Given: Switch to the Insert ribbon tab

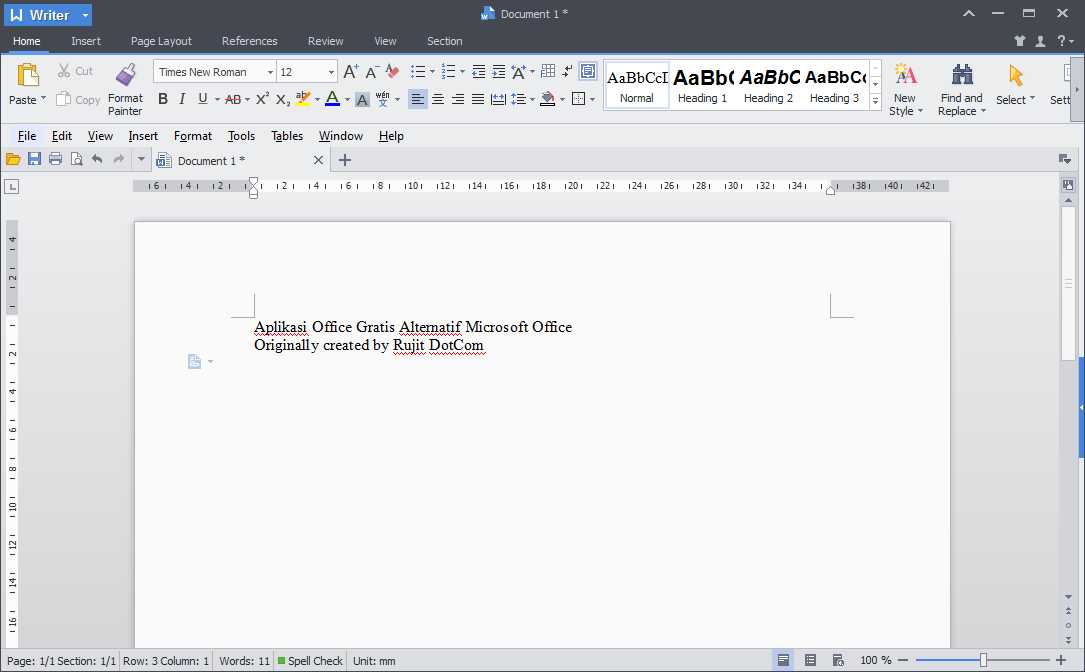Looking at the screenshot, I should tap(86, 41).
